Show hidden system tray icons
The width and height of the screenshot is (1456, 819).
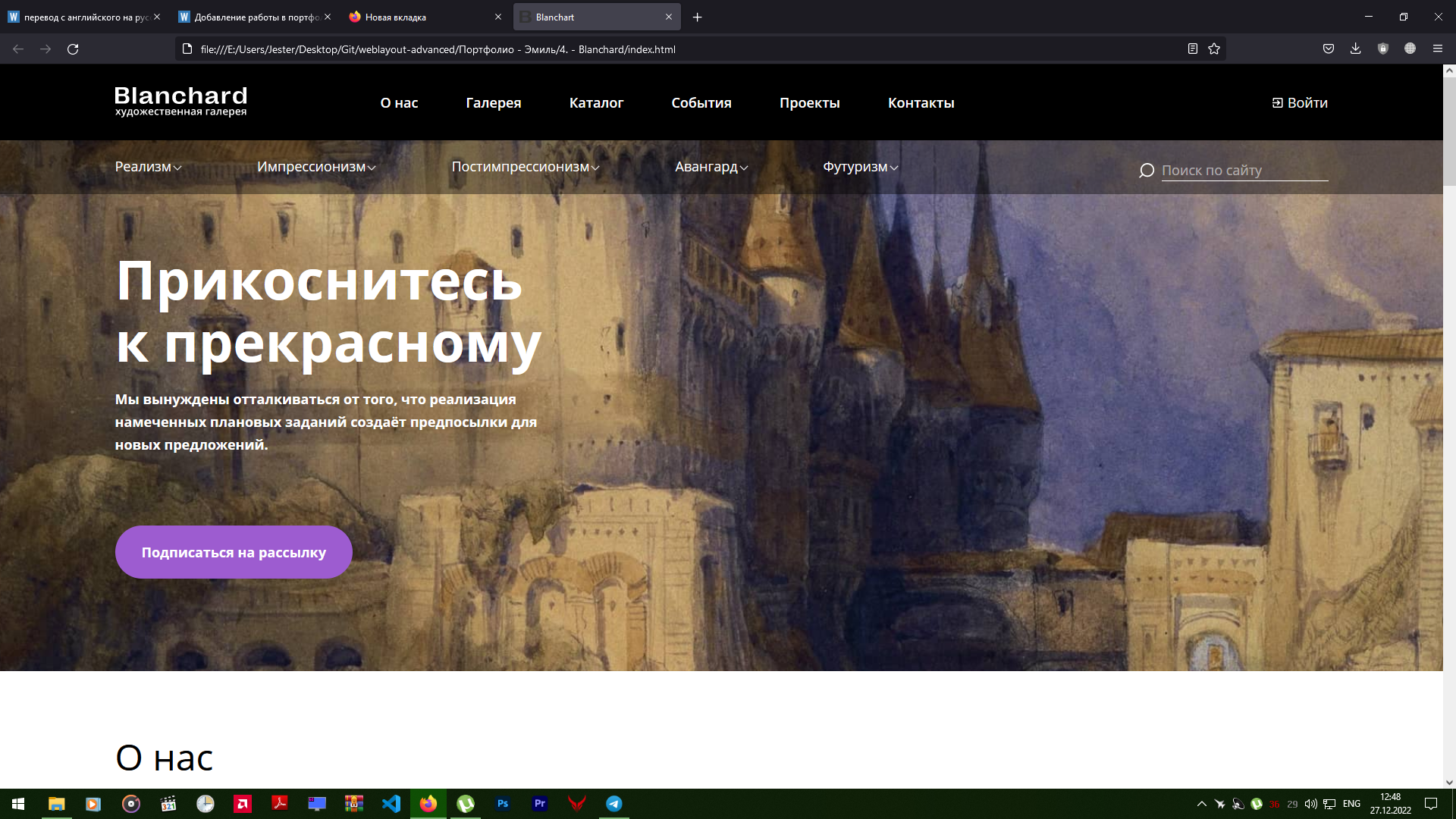pyautogui.click(x=1202, y=804)
